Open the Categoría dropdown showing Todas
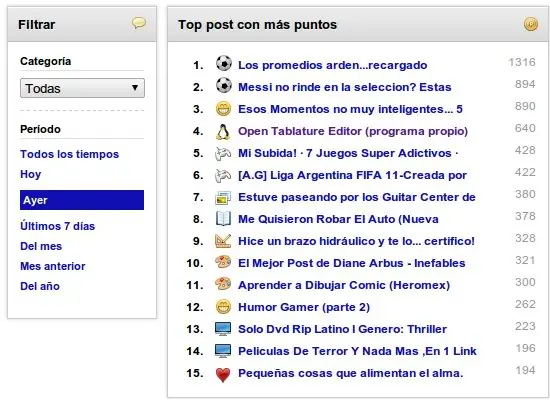 pos(82,88)
